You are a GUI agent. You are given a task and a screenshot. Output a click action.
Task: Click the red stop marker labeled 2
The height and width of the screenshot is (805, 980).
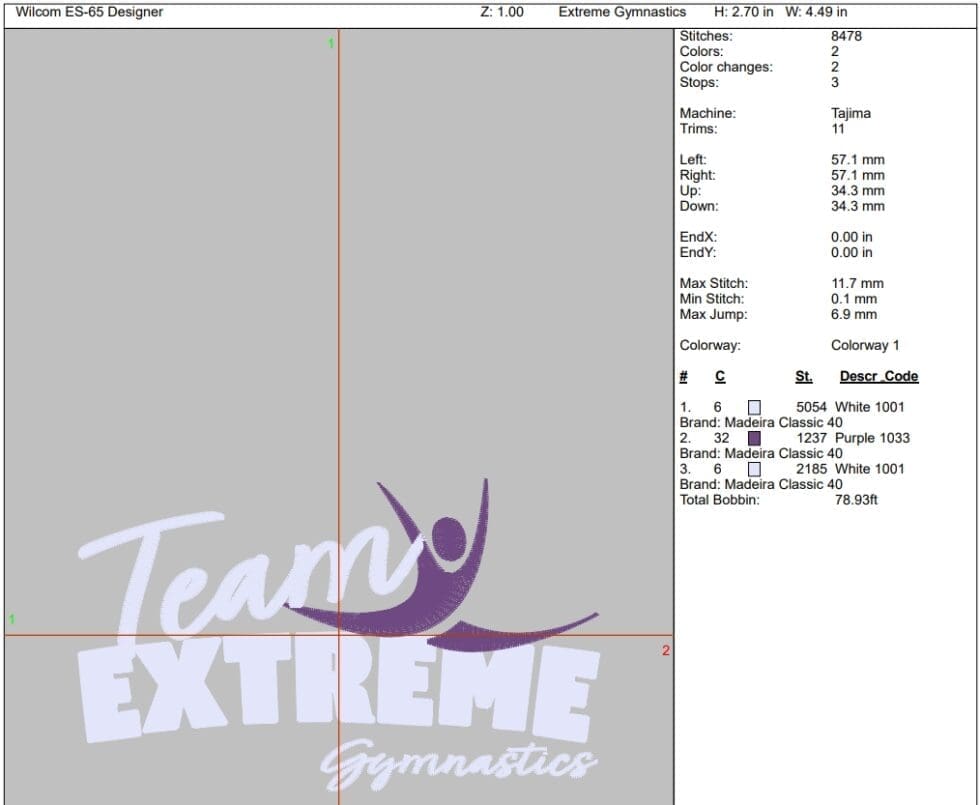click(x=665, y=651)
